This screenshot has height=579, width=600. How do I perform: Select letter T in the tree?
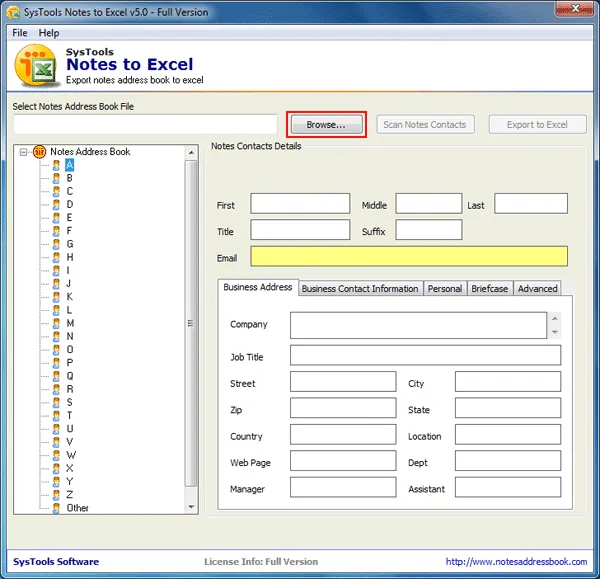70,416
